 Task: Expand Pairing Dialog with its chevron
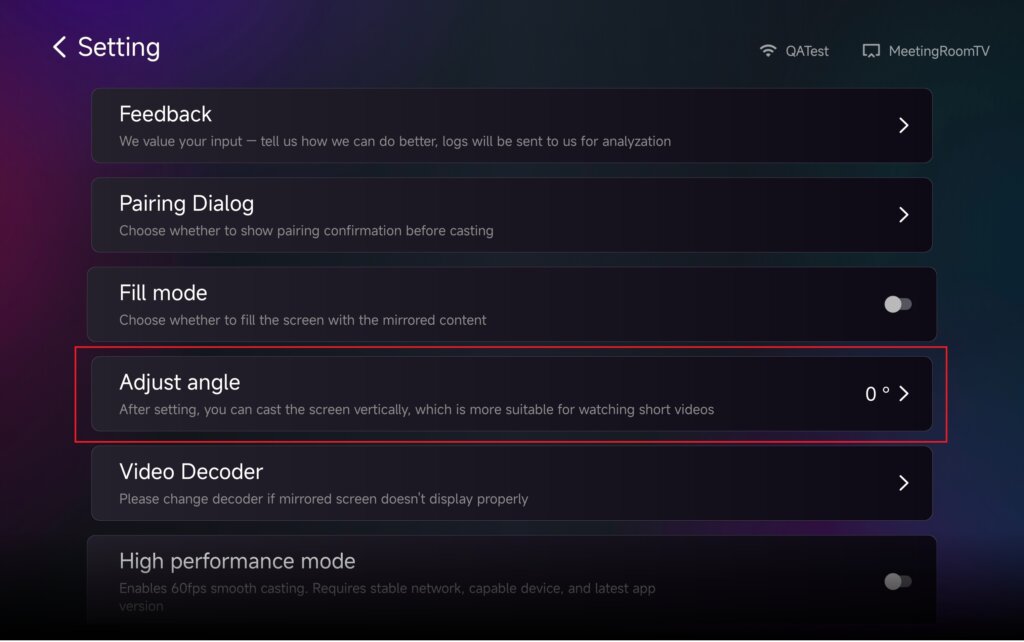(903, 215)
